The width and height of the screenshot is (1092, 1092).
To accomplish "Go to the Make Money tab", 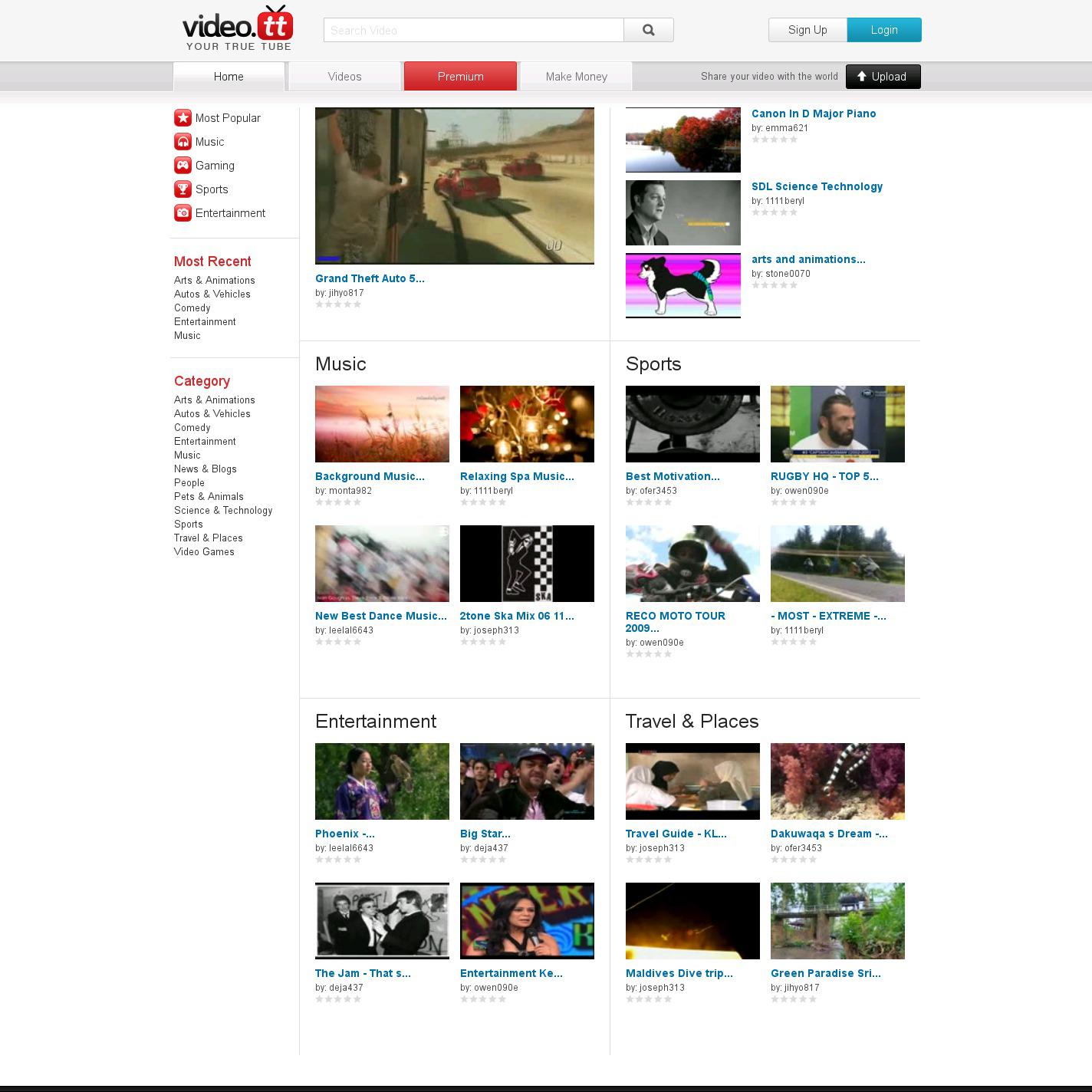I will (576, 77).
